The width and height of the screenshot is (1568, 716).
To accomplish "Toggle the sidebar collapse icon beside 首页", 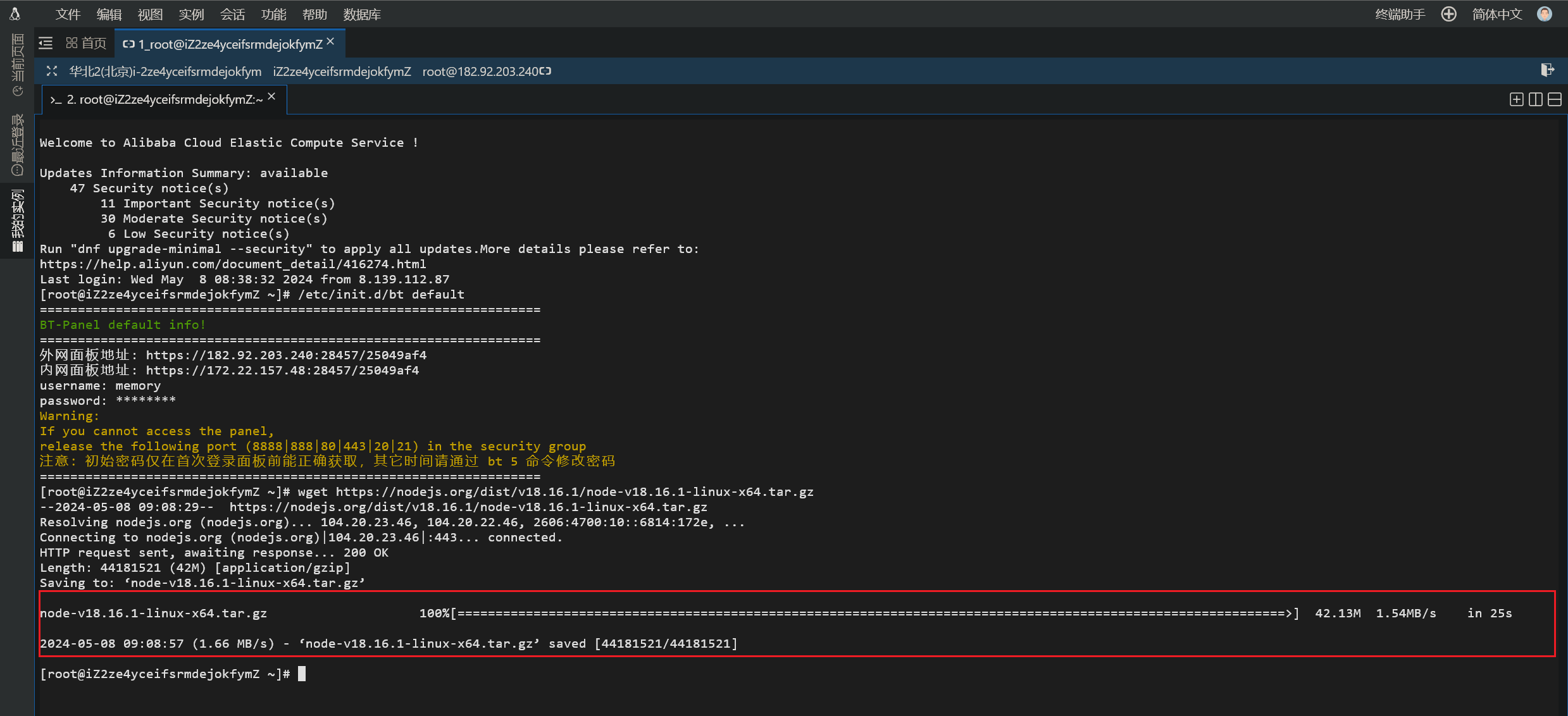I will [46, 43].
